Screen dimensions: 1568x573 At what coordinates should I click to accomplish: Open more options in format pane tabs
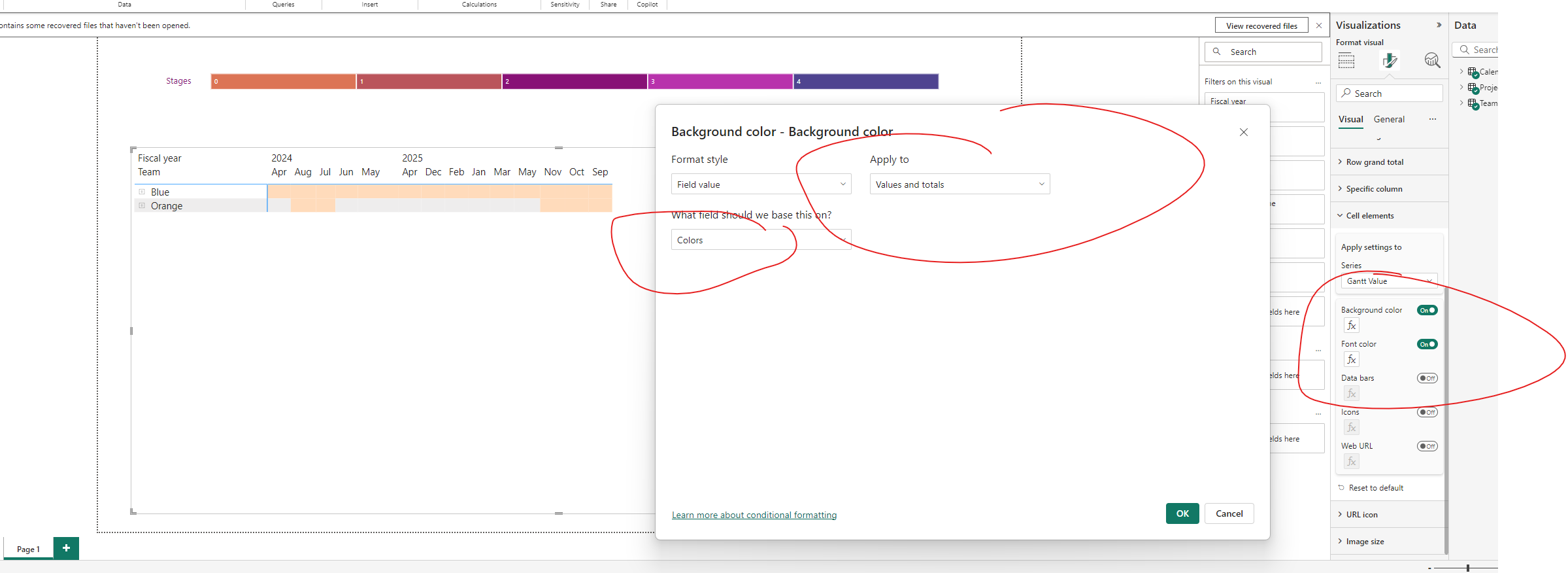tap(1433, 119)
